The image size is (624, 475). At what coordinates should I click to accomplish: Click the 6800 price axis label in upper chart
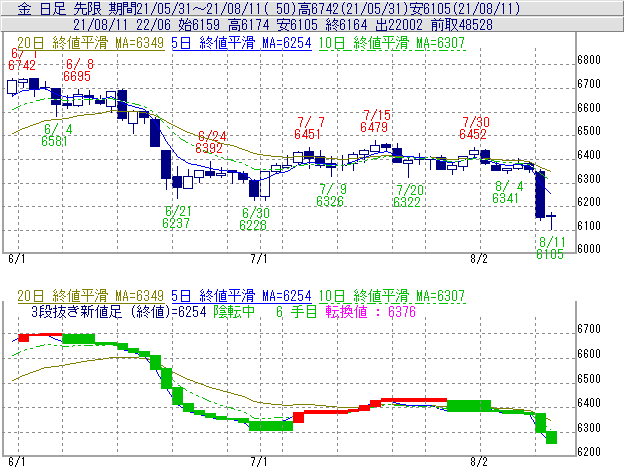click(589, 60)
